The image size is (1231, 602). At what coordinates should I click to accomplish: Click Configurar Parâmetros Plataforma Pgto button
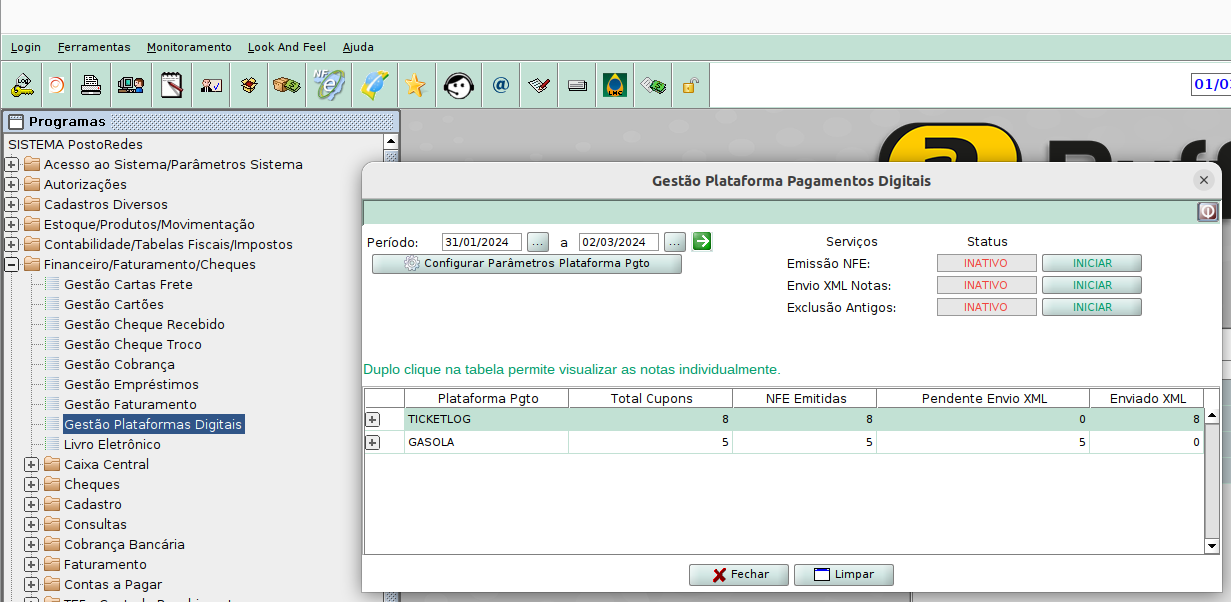click(527, 264)
